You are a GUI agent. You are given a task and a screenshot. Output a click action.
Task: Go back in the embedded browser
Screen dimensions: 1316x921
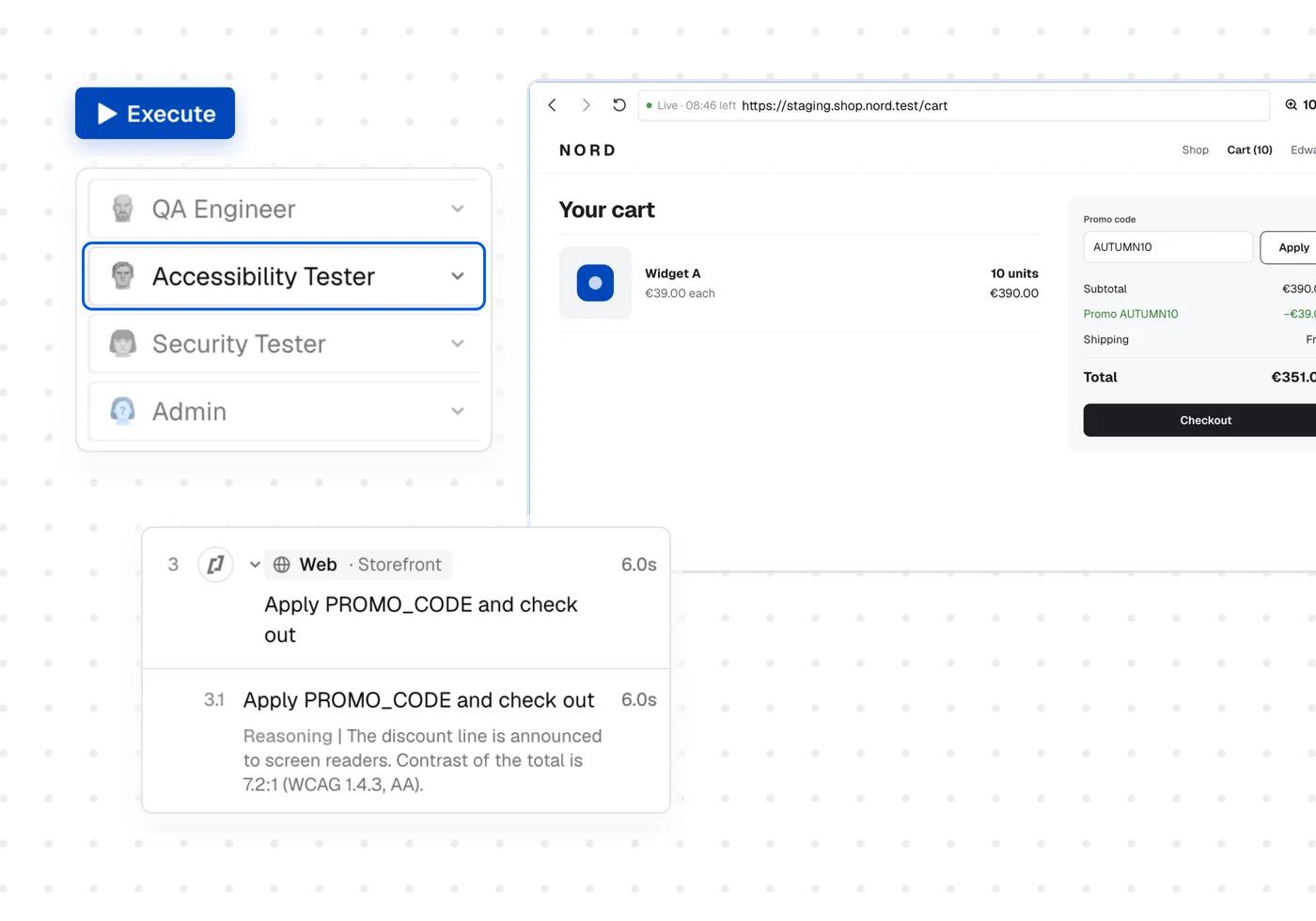(553, 105)
